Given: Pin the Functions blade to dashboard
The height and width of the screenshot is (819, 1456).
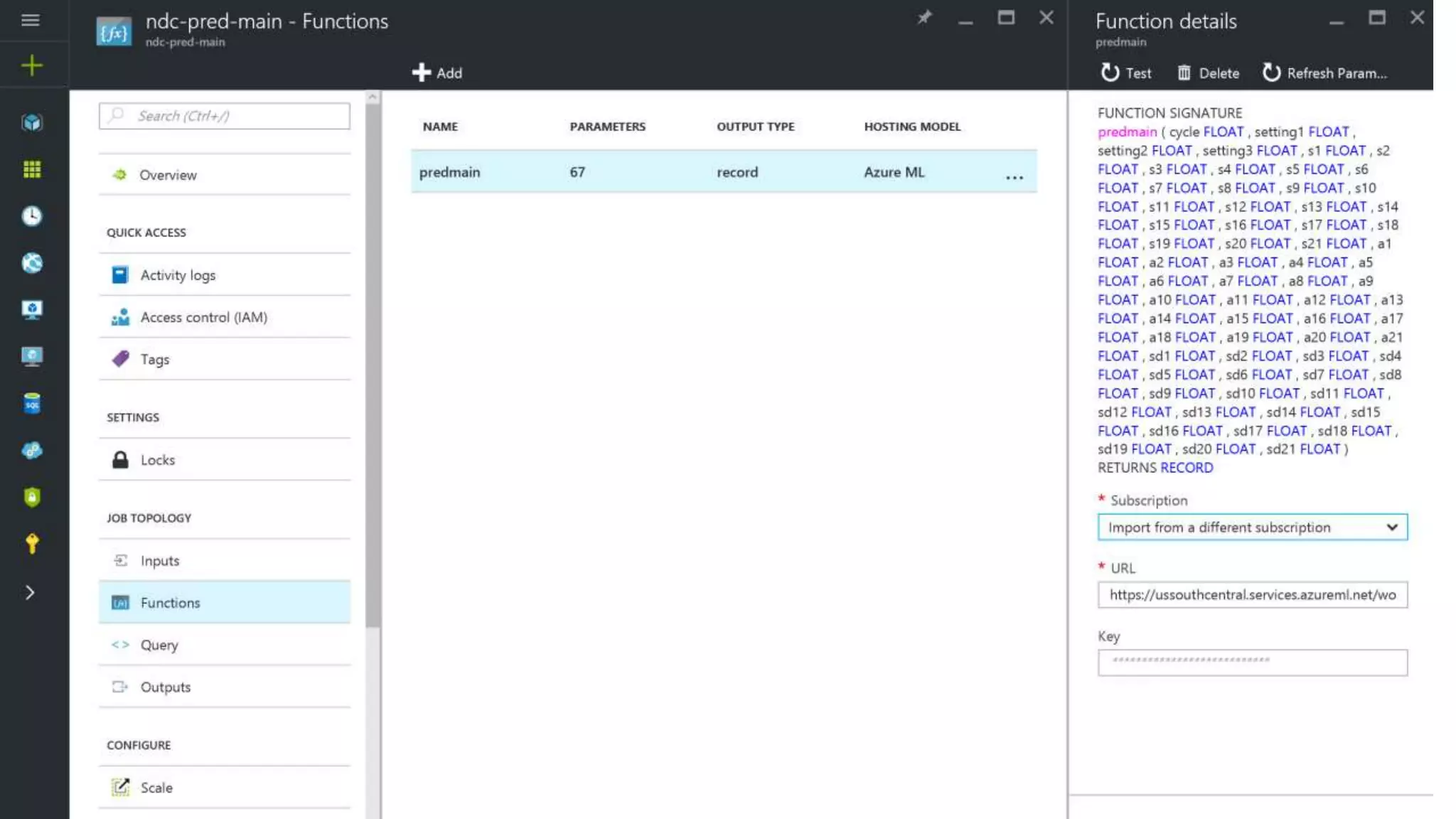Looking at the screenshot, I should point(924,18).
